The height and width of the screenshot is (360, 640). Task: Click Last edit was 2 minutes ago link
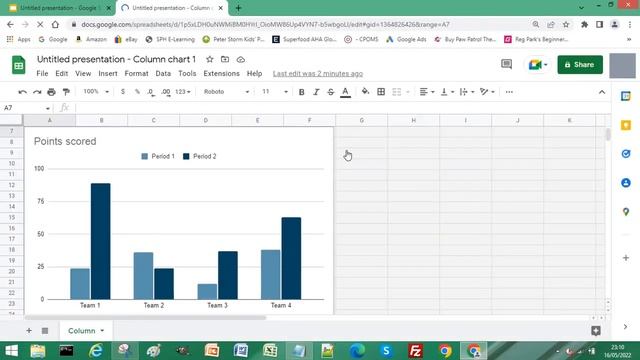click(x=318, y=74)
